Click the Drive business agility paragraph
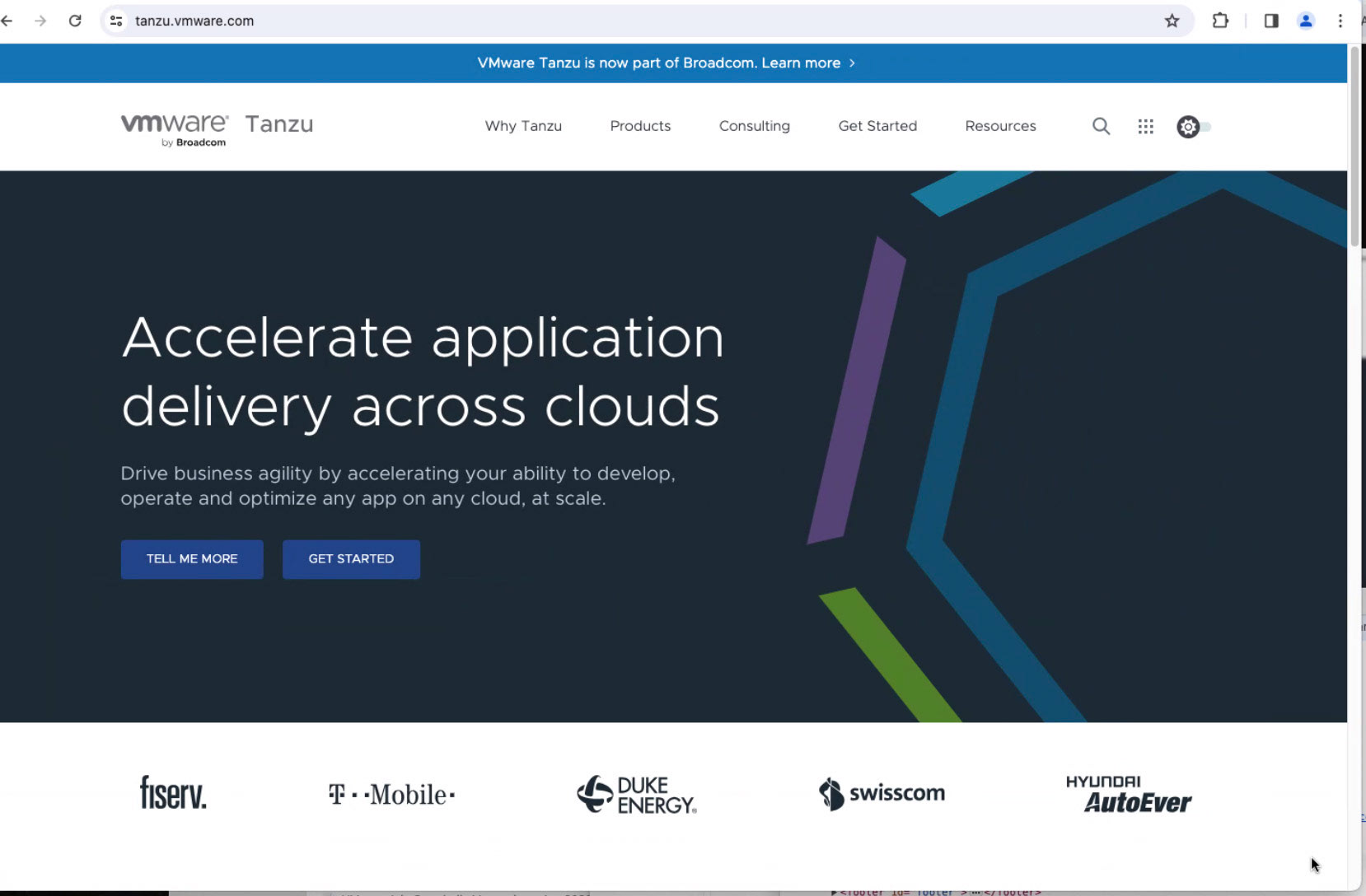1366x896 pixels. [x=398, y=486]
